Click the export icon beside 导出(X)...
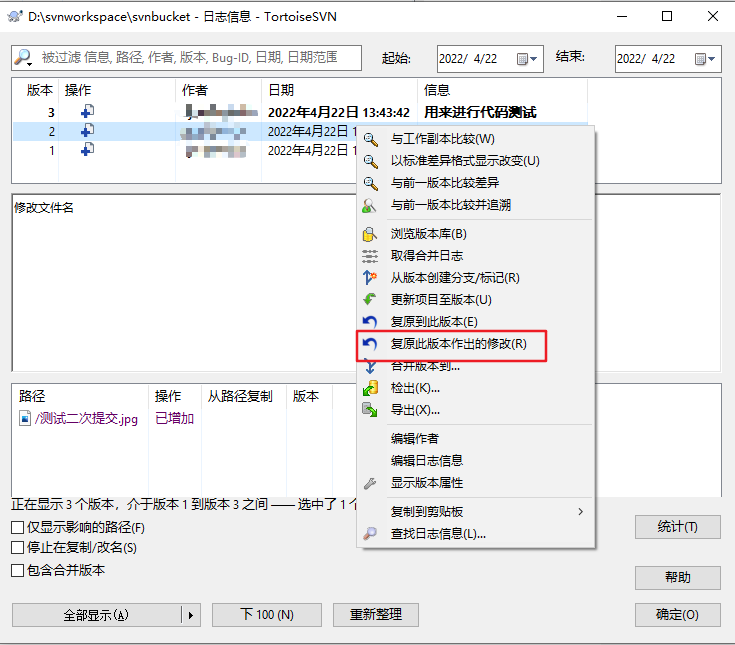Viewport: 735px width, 645px height. [370, 410]
